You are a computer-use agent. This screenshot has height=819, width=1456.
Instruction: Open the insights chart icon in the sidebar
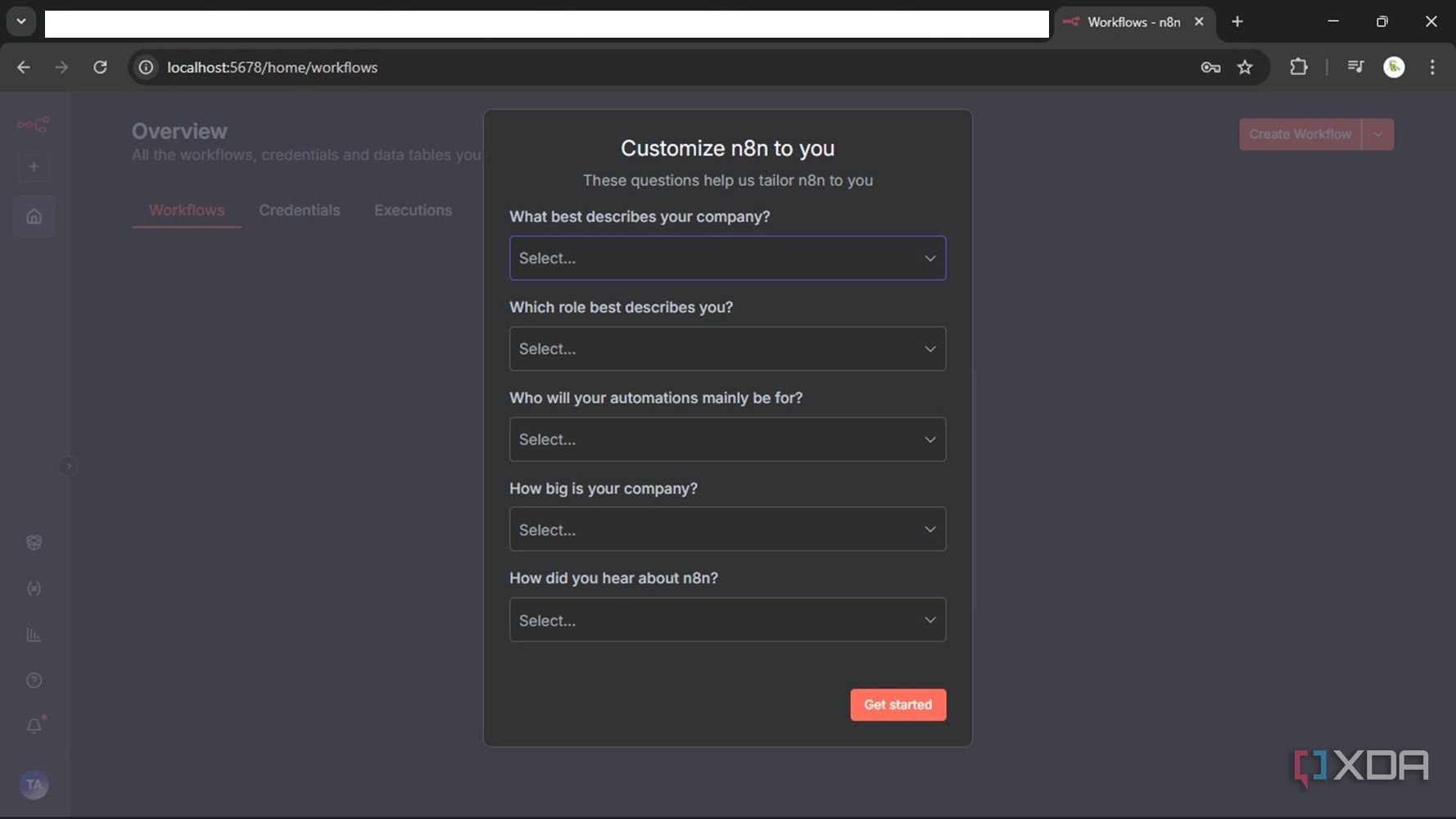(34, 635)
